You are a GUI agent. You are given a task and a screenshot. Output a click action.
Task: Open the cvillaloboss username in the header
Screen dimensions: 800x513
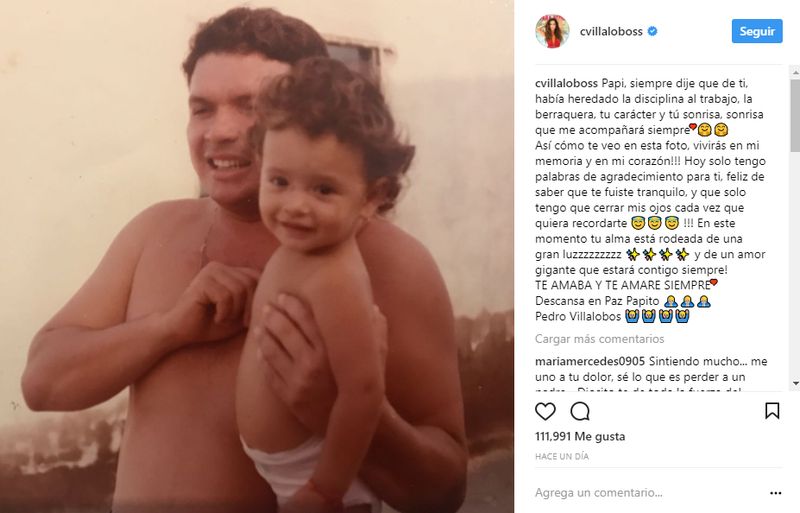(x=611, y=32)
